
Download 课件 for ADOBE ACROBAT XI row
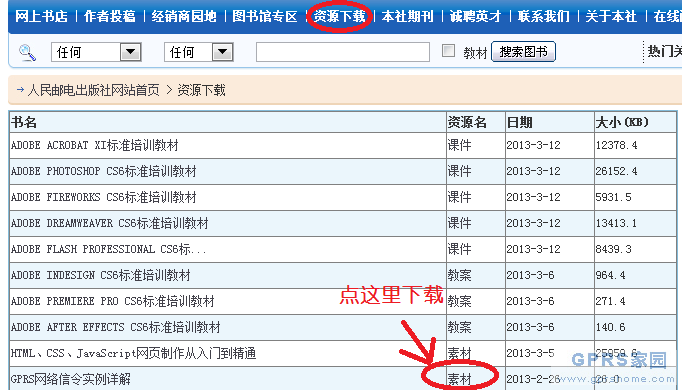(x=459, y=145)
